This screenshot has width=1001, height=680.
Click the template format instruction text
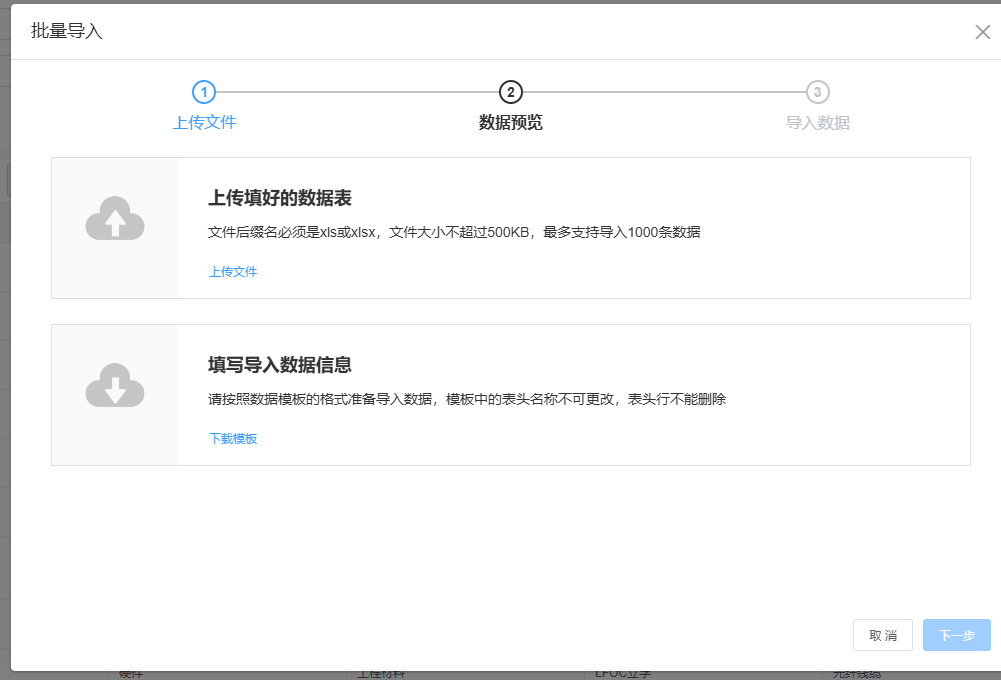coord(466,399)
